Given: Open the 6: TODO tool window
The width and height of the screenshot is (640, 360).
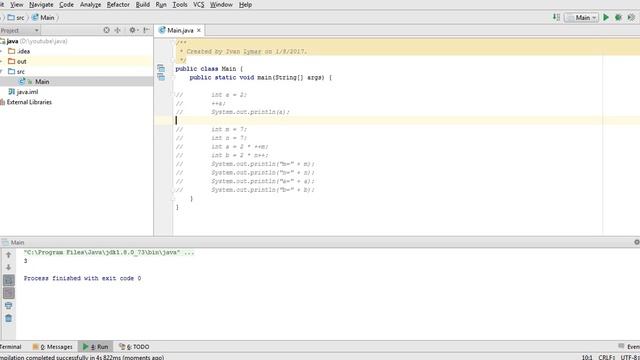Looking at the screenshot, I should [x=134, y=347].
